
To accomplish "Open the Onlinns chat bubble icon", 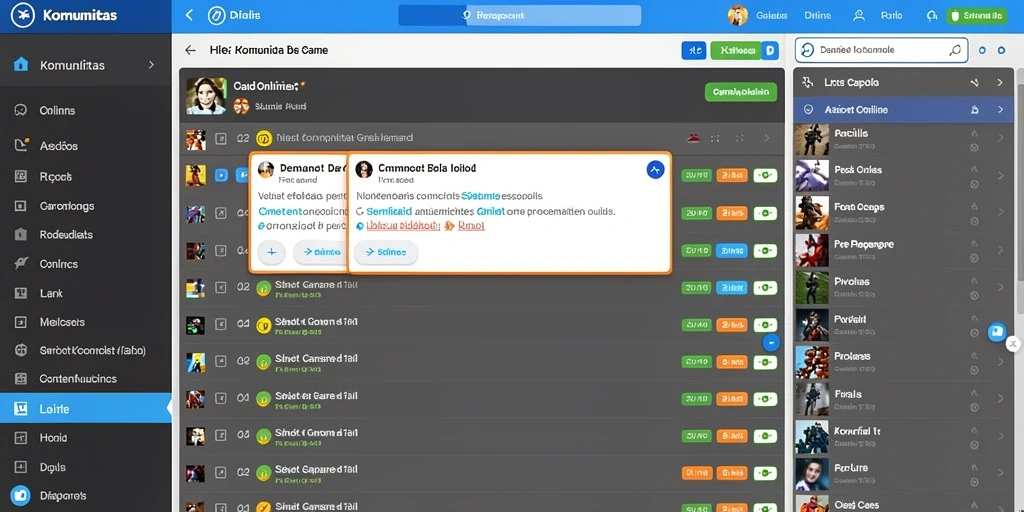I will (20, 110).
